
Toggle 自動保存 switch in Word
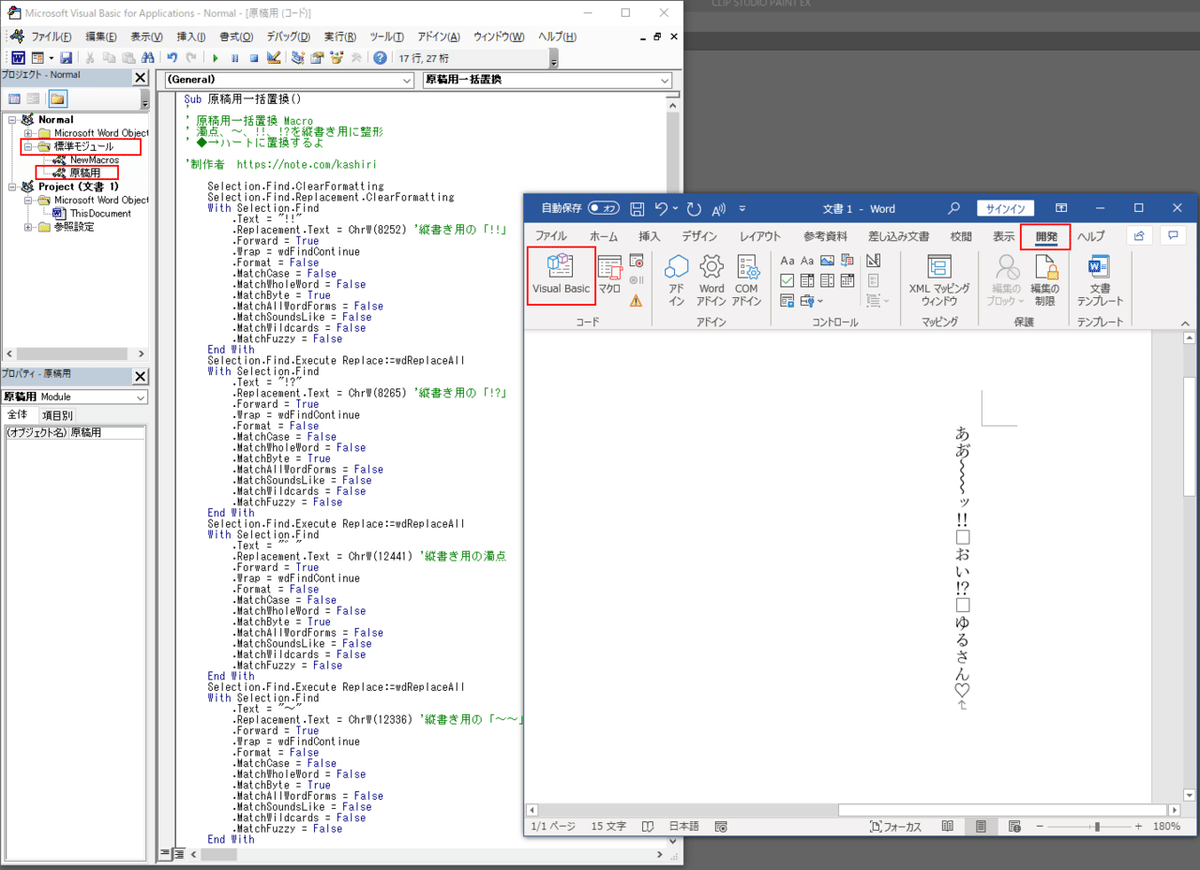tap(604, 209)
